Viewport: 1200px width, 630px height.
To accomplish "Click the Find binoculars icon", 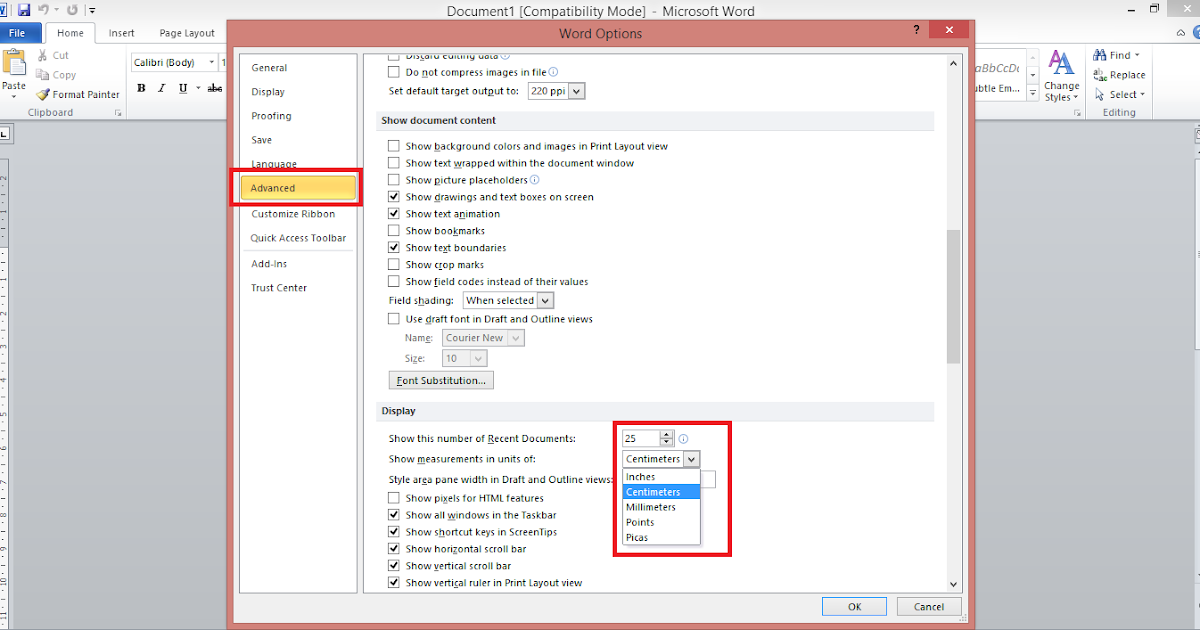I will pos(1099,56).
